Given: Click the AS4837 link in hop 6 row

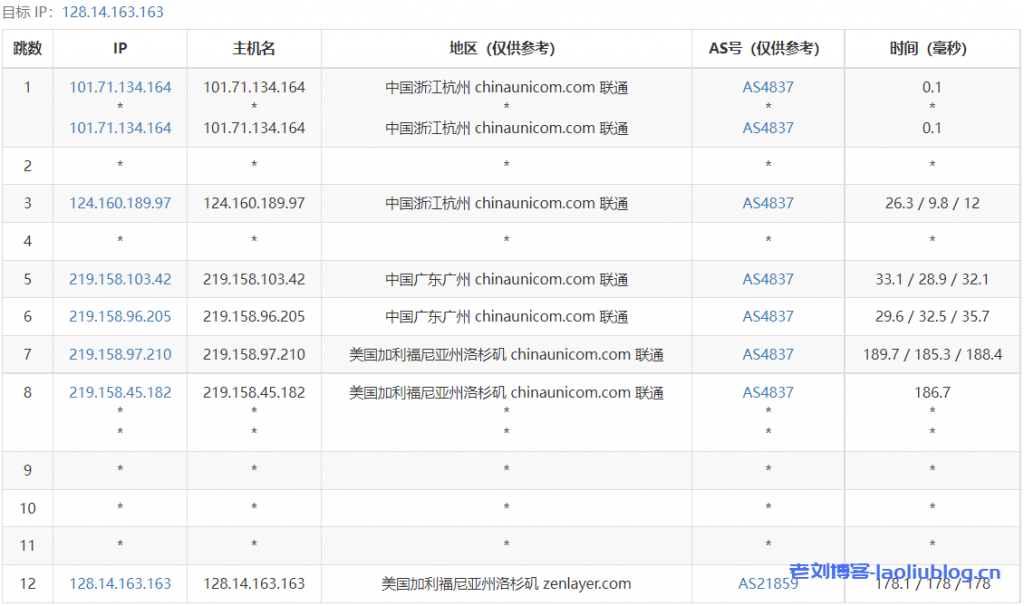Looking at the screenshot, I should point(768,316).
